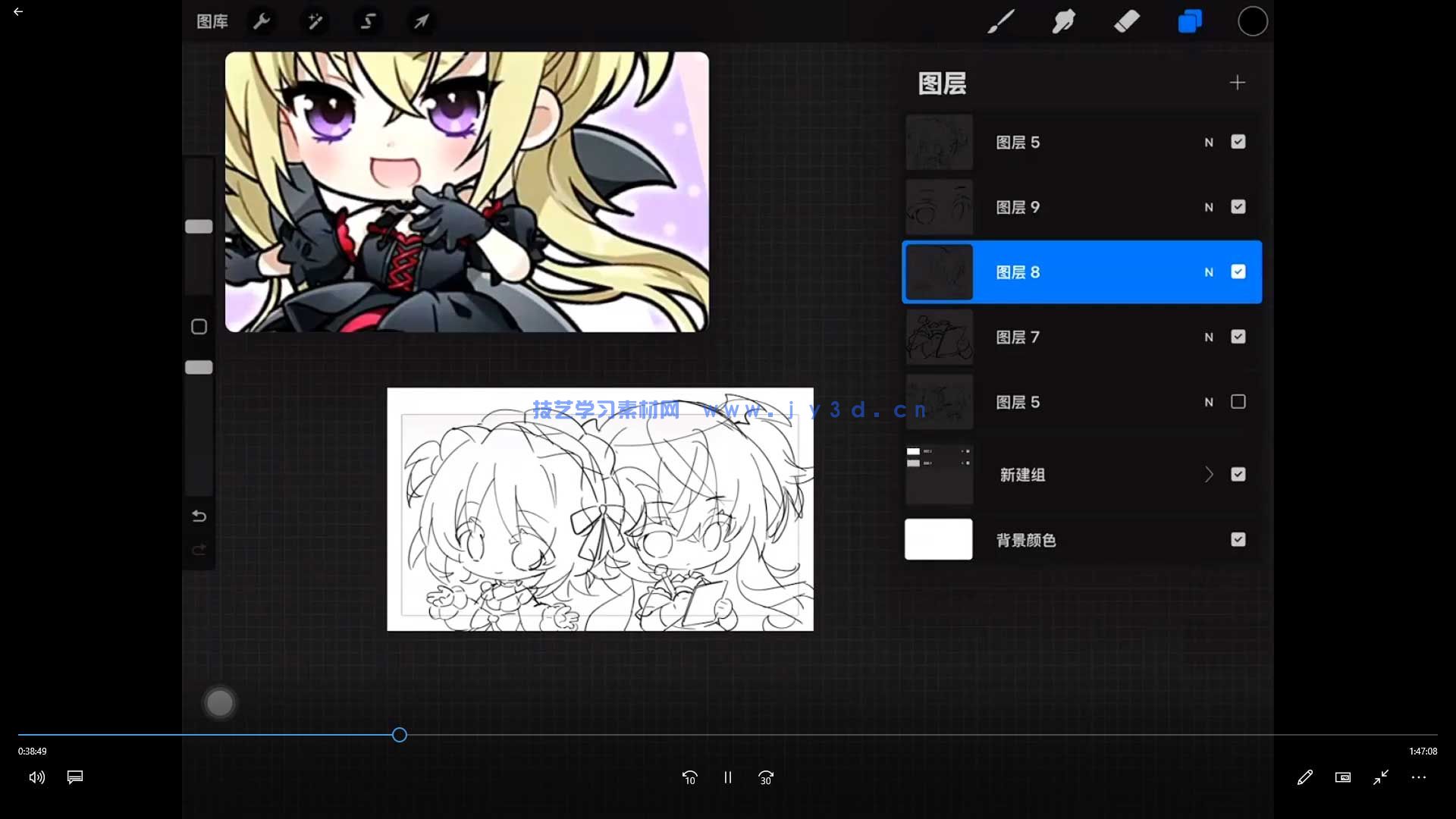1456x819 pixels.
Task: Show the unchecked 图层 5 layer
Action: pyautogui.click(x=1238, y=402)
